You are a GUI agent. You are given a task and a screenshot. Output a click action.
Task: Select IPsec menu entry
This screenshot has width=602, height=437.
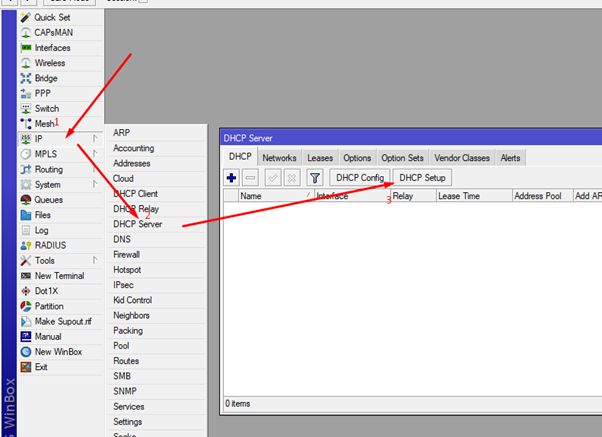[x=156, y=285]
